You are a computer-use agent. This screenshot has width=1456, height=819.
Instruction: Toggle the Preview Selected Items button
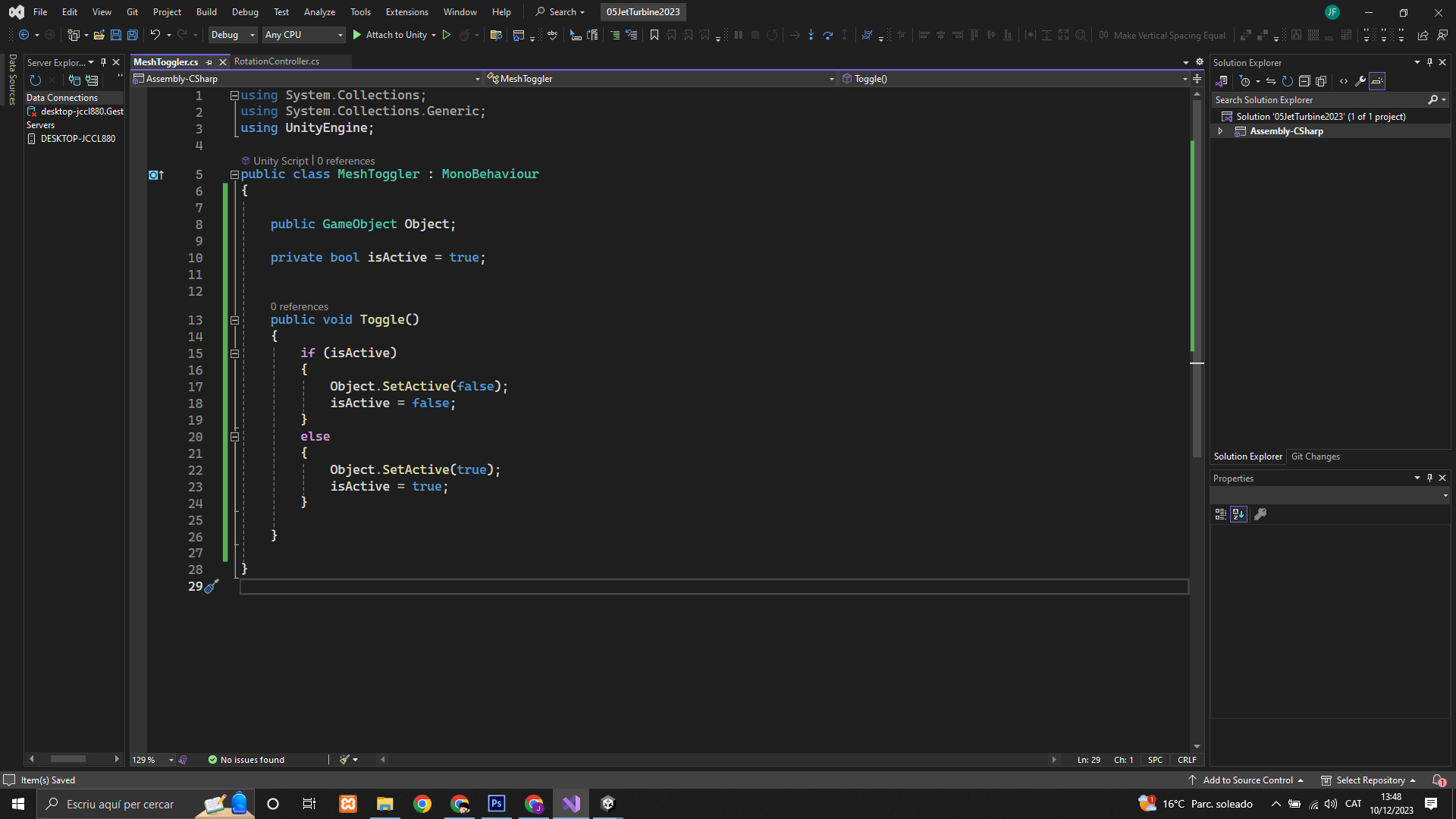(1377, 81)
